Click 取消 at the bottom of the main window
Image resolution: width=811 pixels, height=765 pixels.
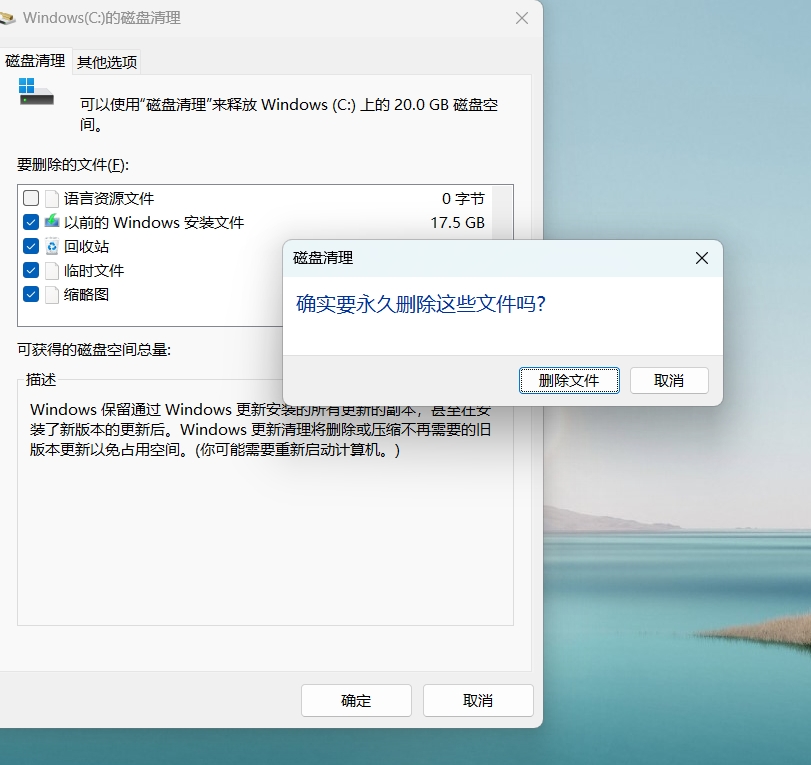coord(478,701)
